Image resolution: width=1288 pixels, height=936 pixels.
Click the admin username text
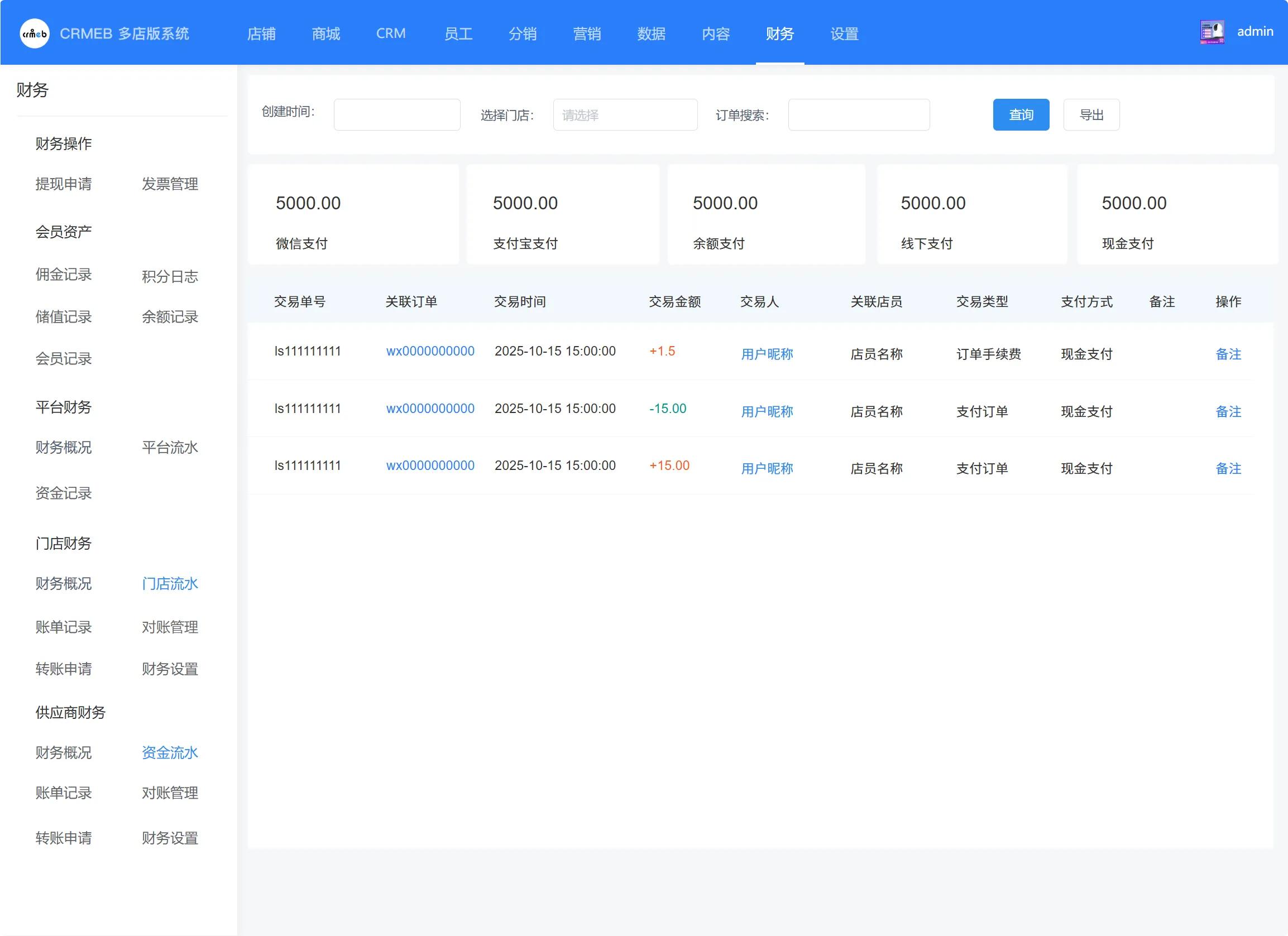pos(1255,32)
